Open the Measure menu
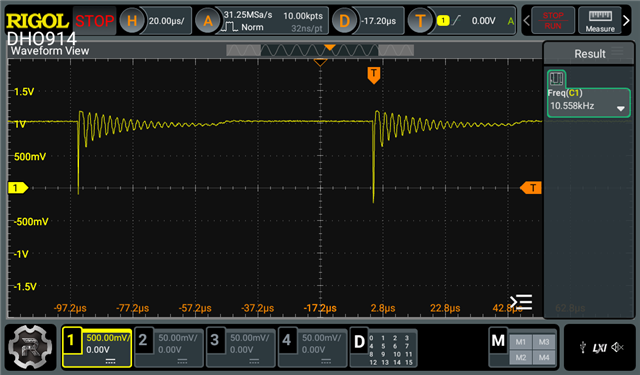Viewport: 640px width, 375px height. tap(600, 20)
